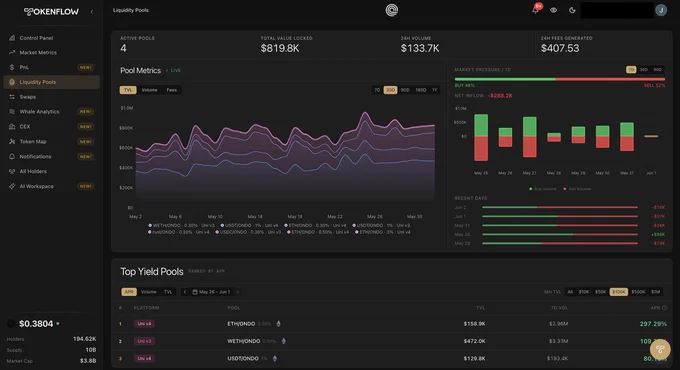Click the PnL dollar icon
This screenshot has height=370, width=680.
(x=12, y=67)
